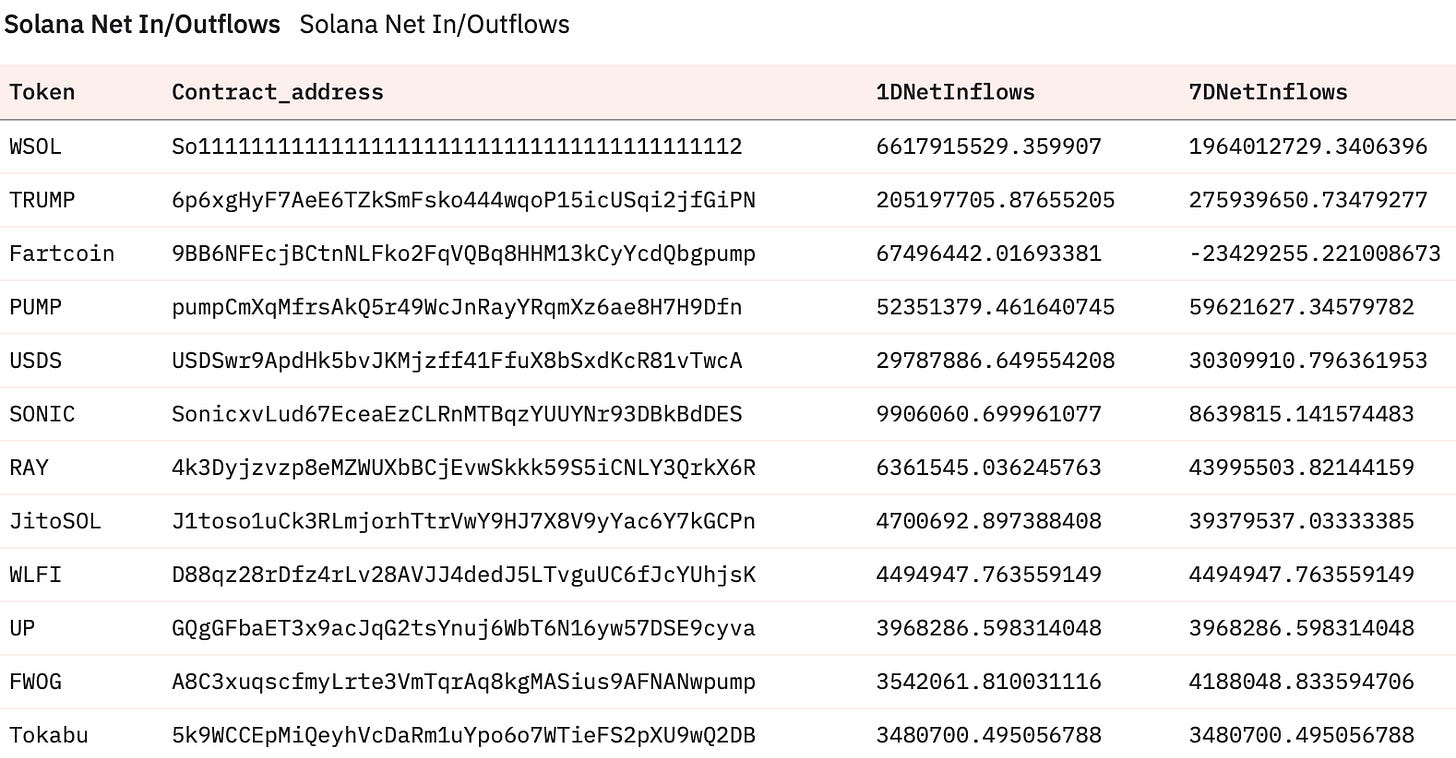
Task: Select Tokabu contract address starting 5k9WCCEp
Action: click(x=464, y=735)
